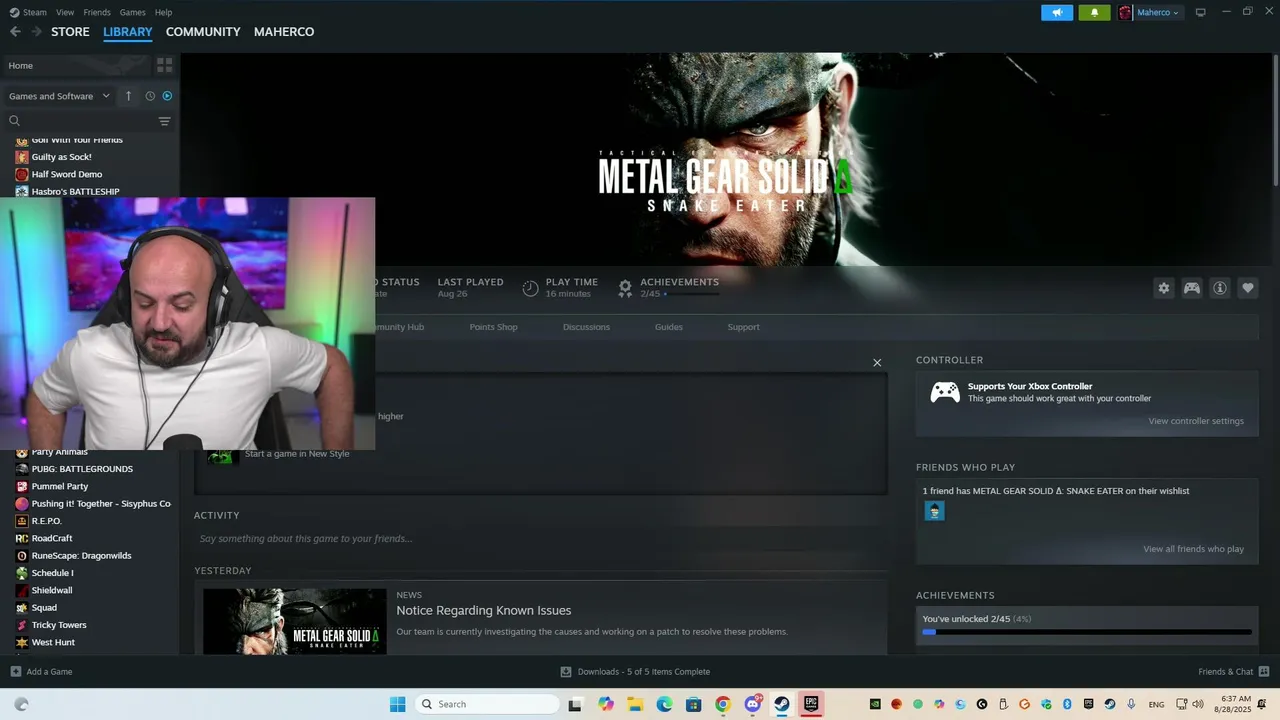1280x720 pixels.
Task: Open the MAHERCO profile tab
Action: (x=284, y=32)
